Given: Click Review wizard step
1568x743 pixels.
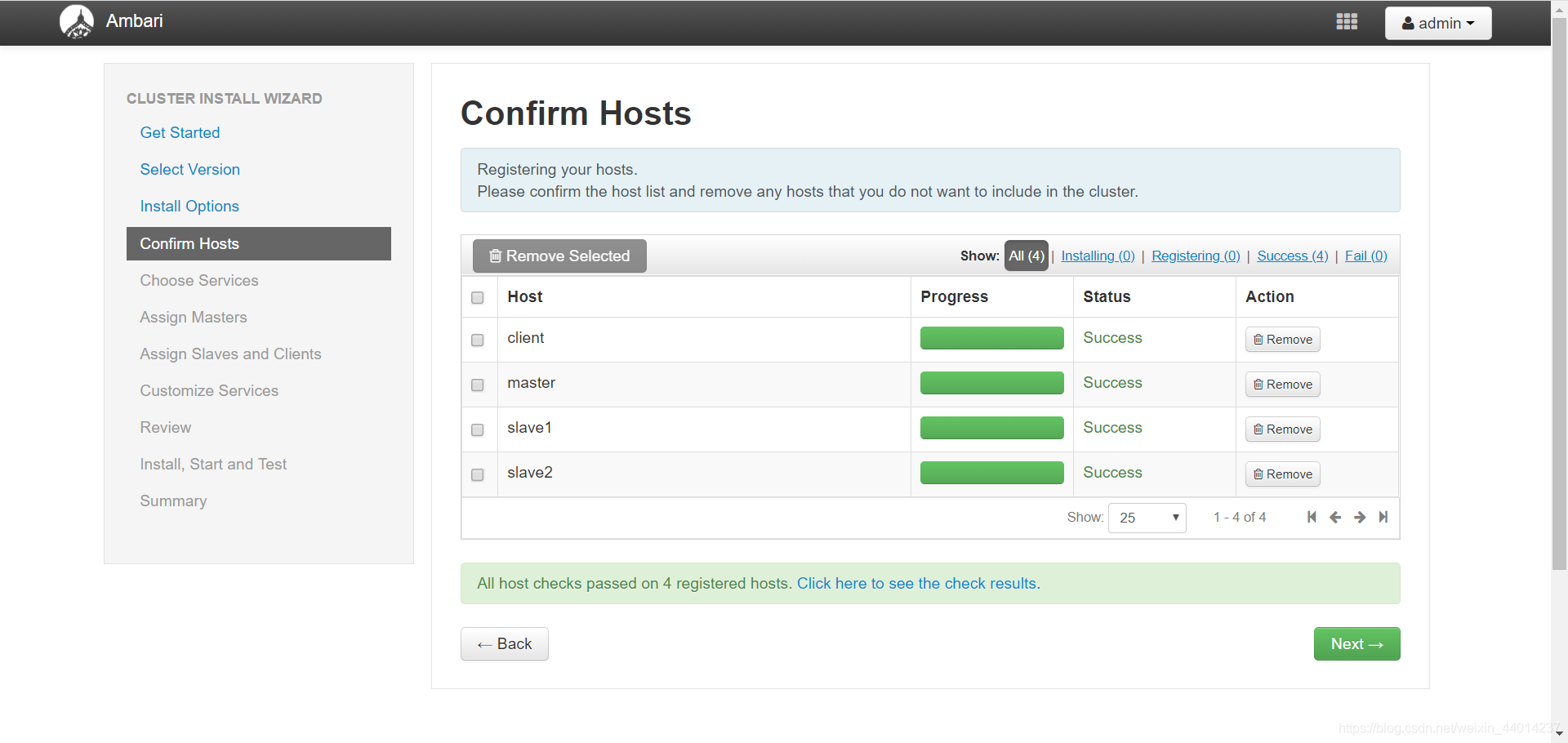Looking at the screenshot, I should [166, 427].
